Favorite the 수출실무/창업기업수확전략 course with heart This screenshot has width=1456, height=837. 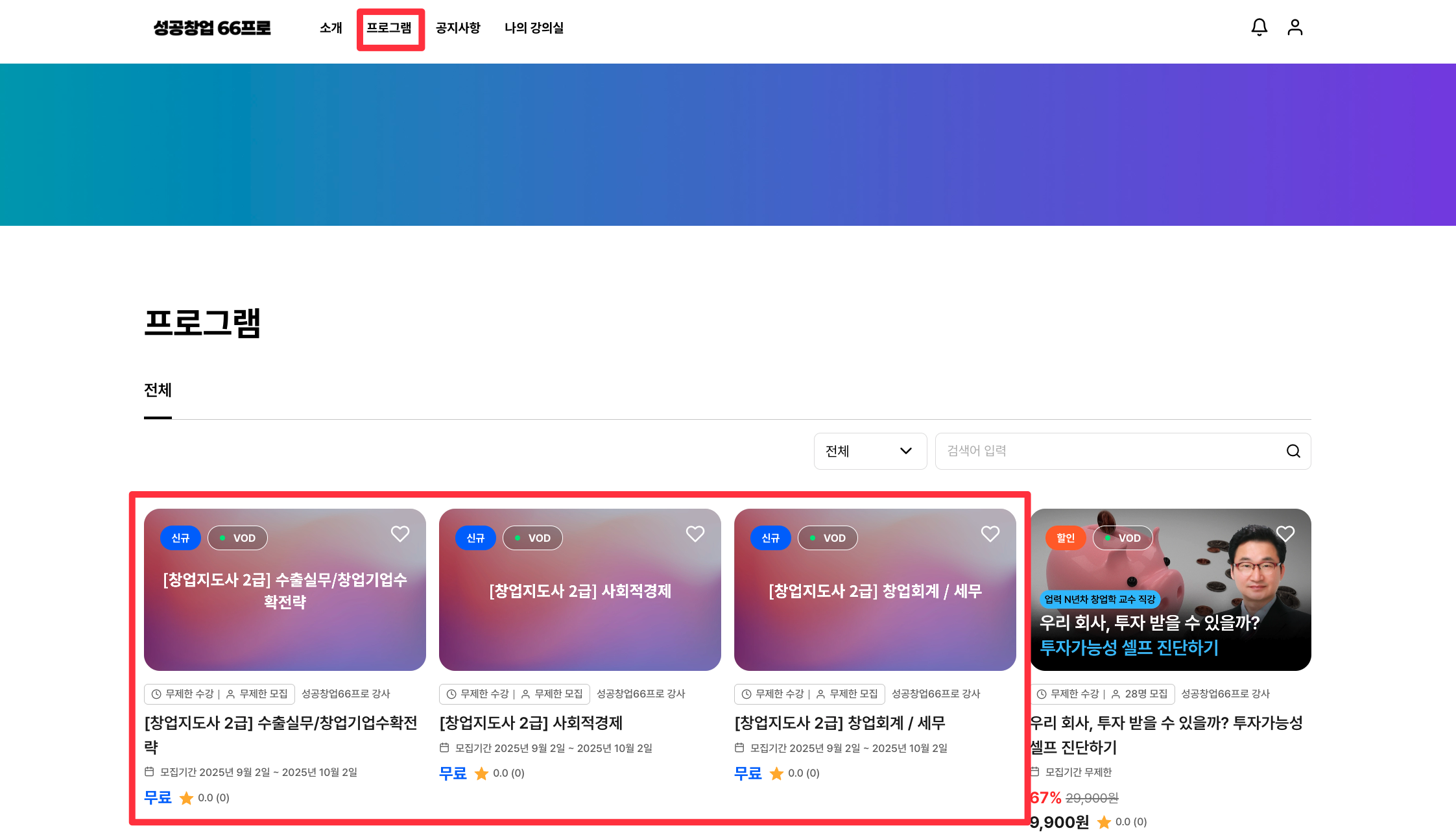tap(400, 533)
